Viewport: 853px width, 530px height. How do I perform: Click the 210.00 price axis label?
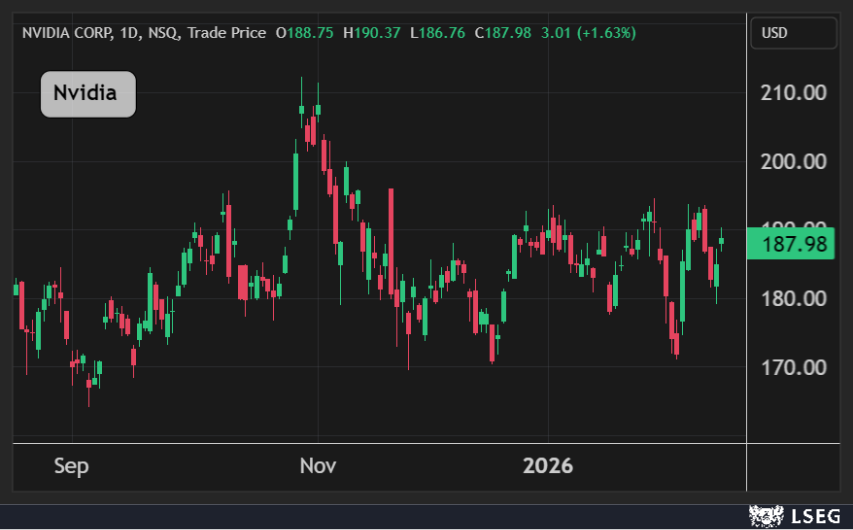(793, 93)
